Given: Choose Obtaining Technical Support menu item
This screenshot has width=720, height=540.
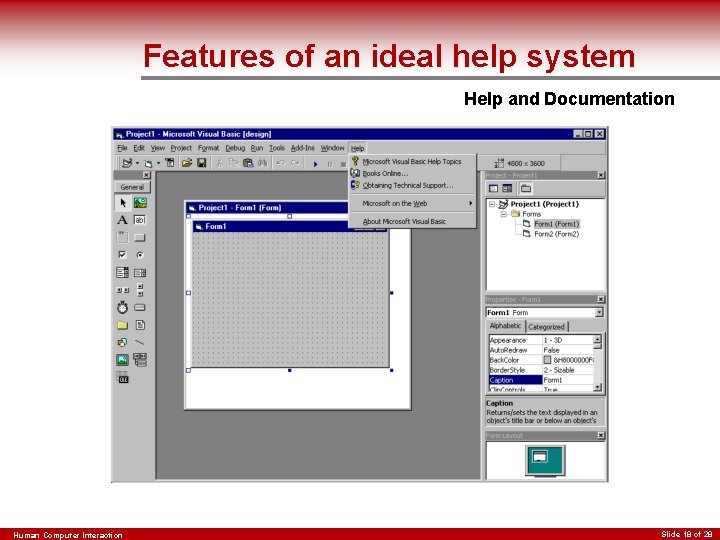Looking at the screenshot, I should pyautogui.click(x=412, y=186).
